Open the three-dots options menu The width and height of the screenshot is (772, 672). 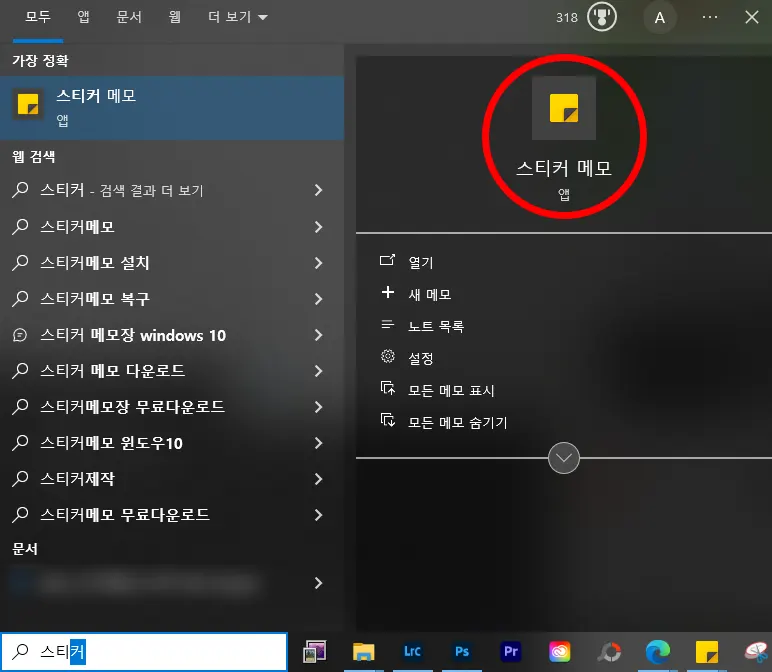click(x=709, y=17)
